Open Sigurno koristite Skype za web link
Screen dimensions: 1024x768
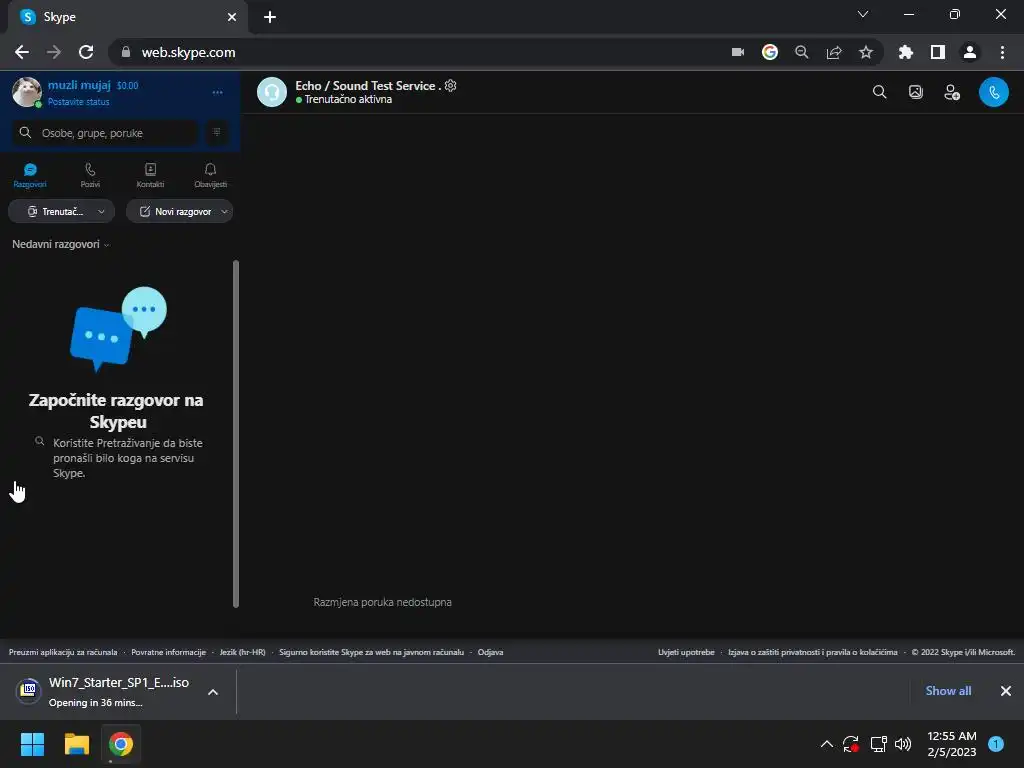point(372,652)
